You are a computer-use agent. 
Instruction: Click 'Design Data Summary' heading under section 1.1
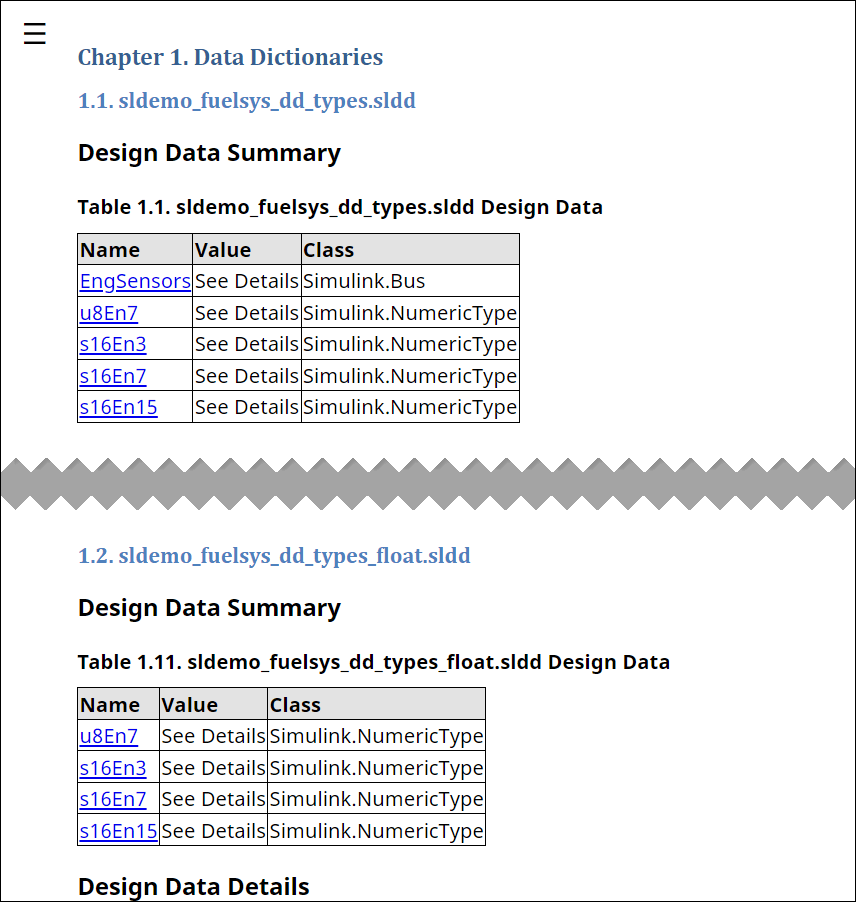point(209,153)
